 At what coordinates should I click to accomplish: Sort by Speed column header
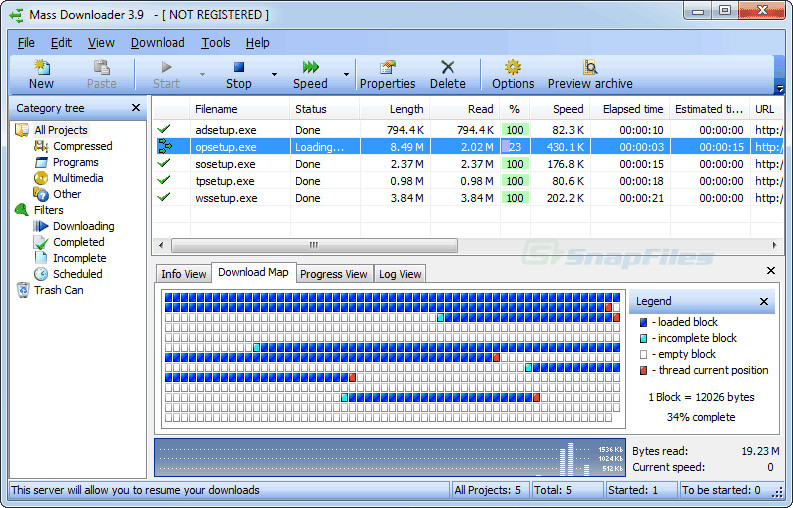560,109
